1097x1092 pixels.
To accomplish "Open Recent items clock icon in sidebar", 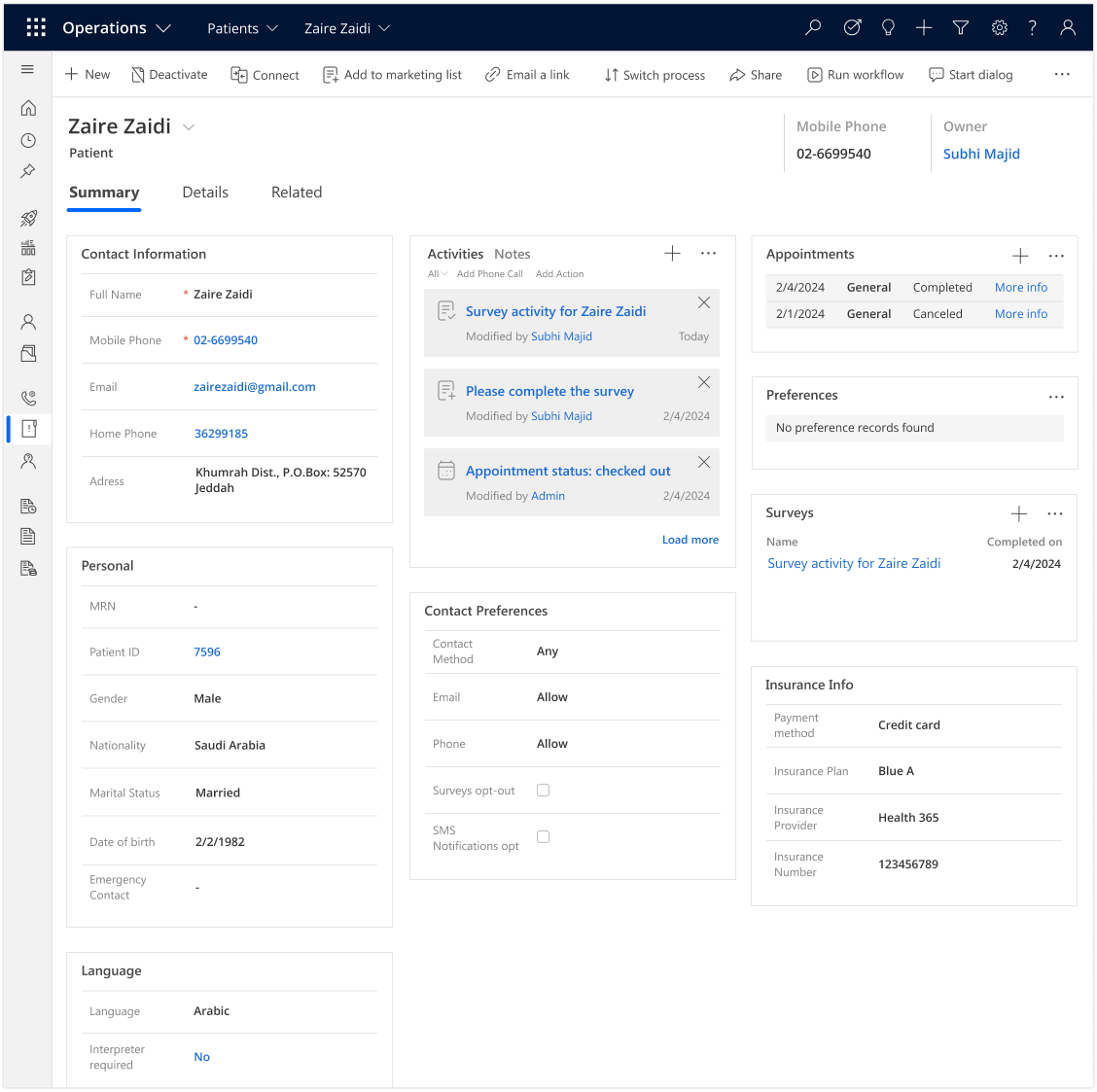I will [28, 140].
